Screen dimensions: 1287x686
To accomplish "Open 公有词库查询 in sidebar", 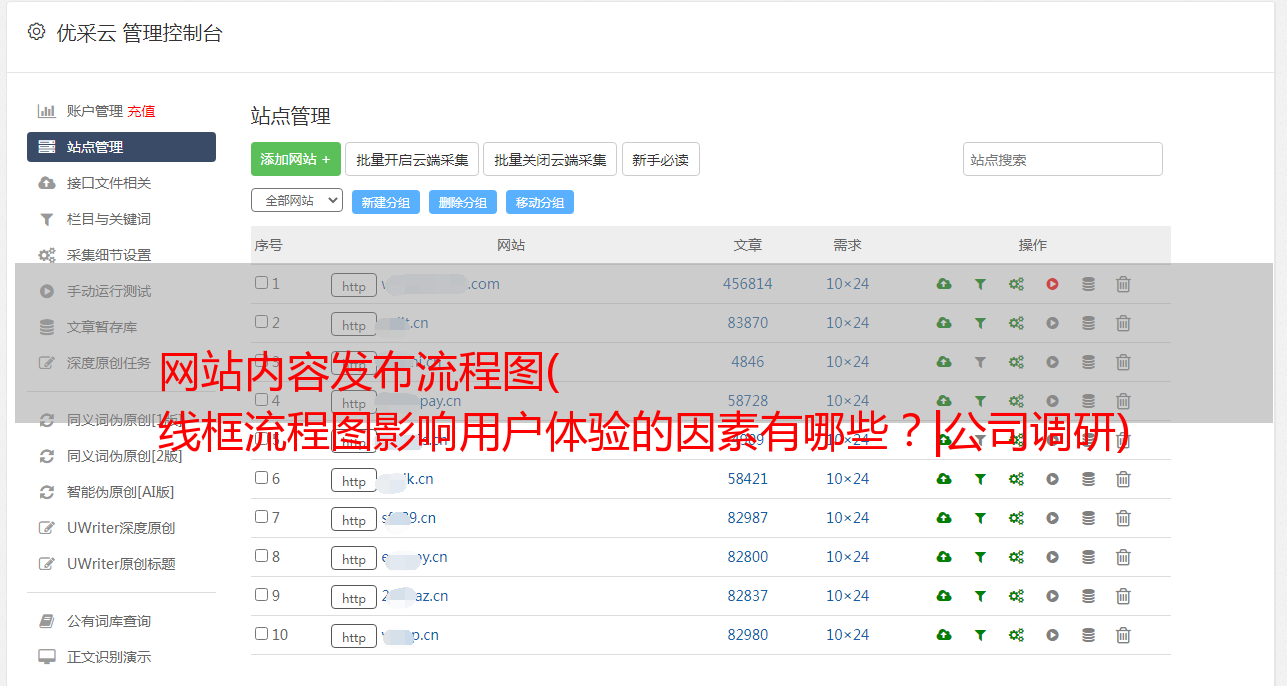I will (109, 621).
